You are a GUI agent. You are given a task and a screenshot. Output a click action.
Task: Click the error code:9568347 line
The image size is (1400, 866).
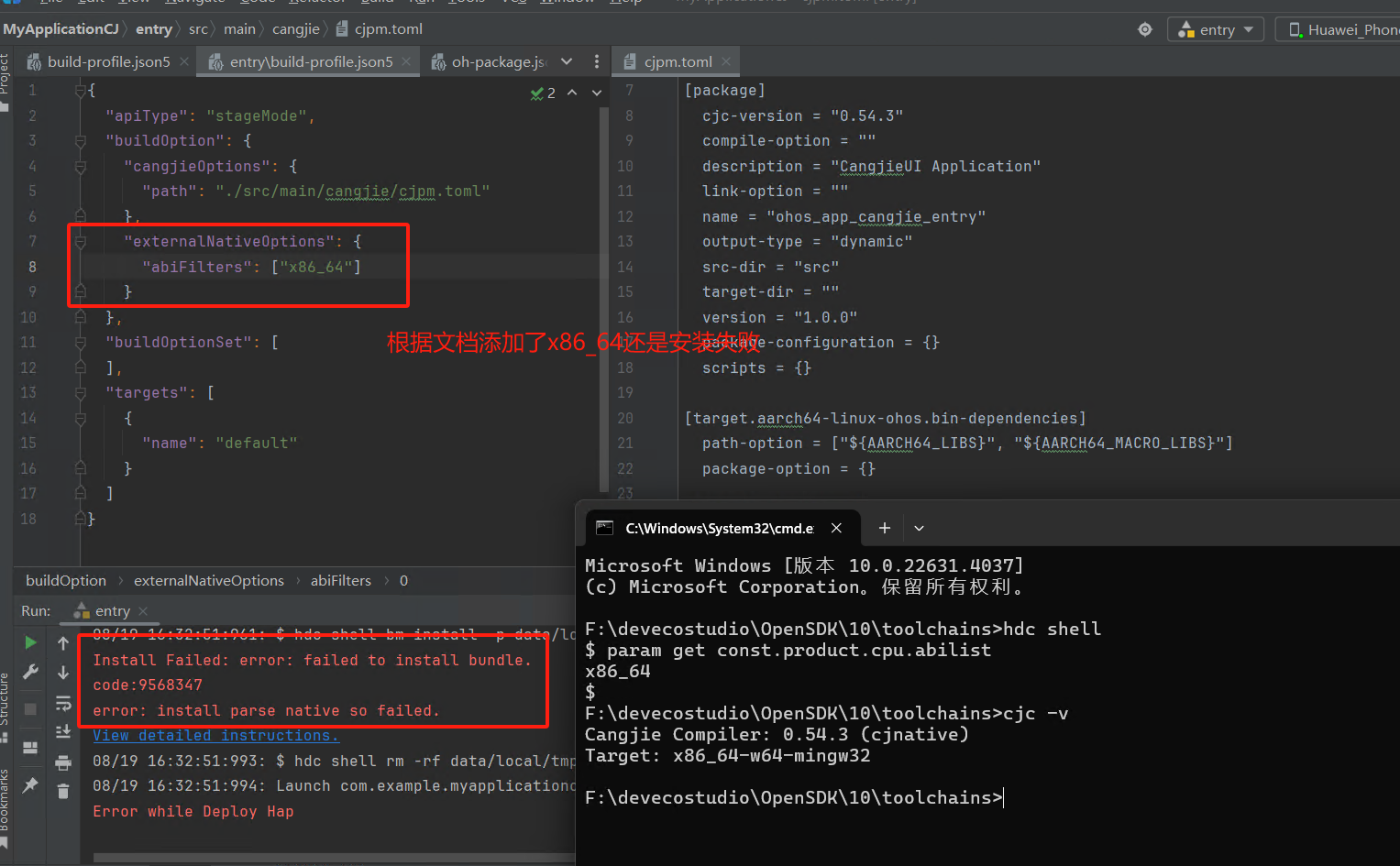point(148,685)
